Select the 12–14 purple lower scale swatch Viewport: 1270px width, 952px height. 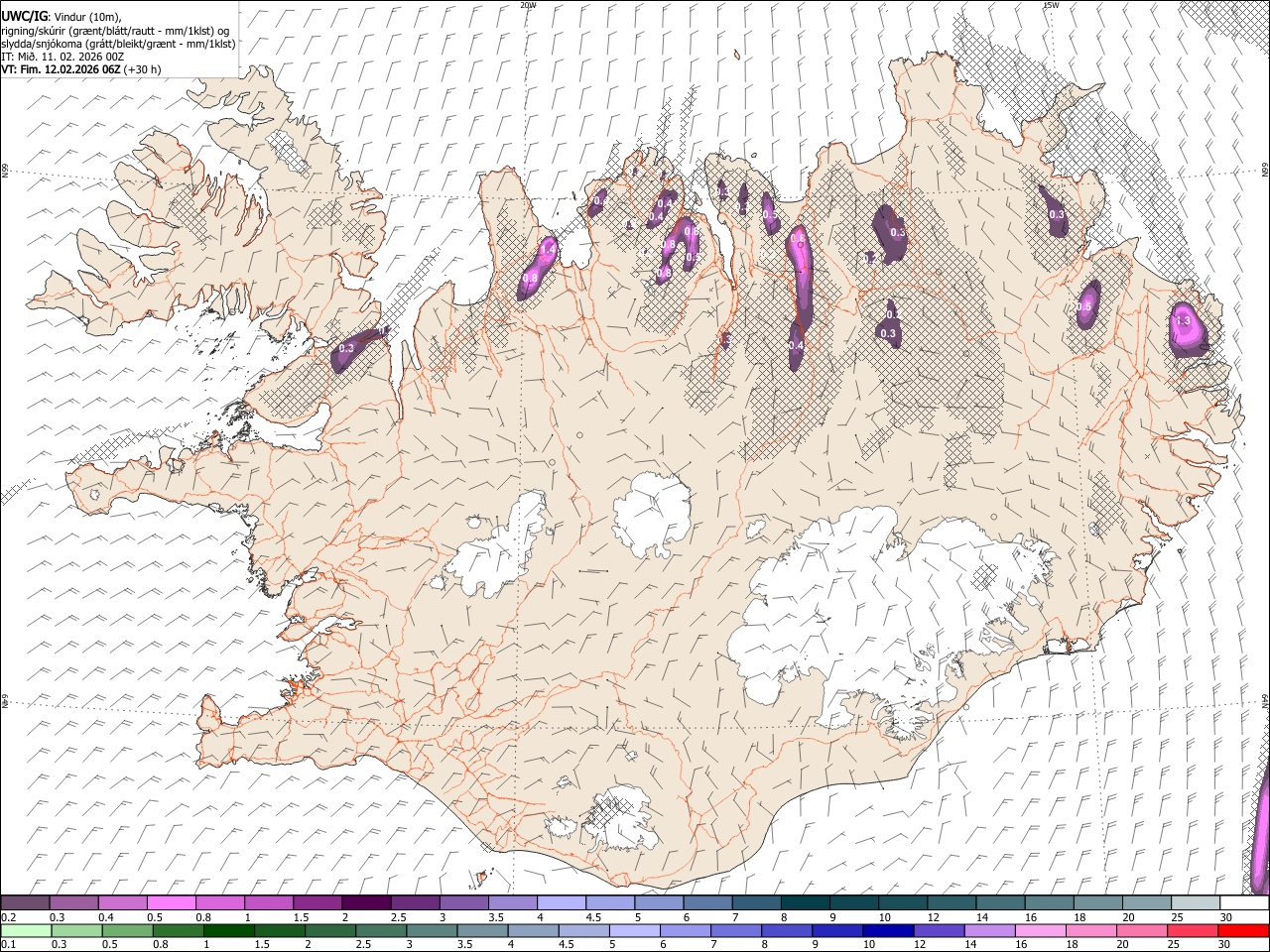tap(939, 930)
